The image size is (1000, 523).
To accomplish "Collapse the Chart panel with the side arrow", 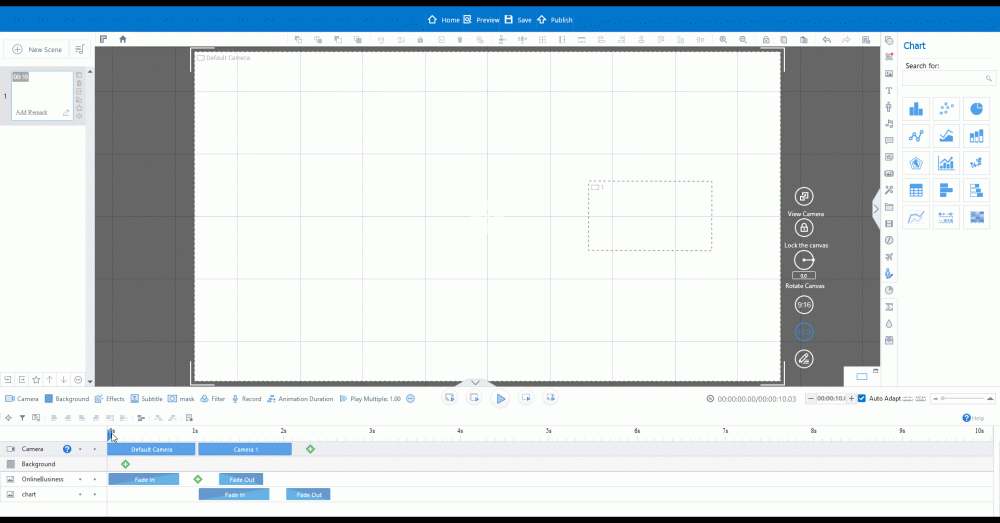I will (x=876, y=209).
